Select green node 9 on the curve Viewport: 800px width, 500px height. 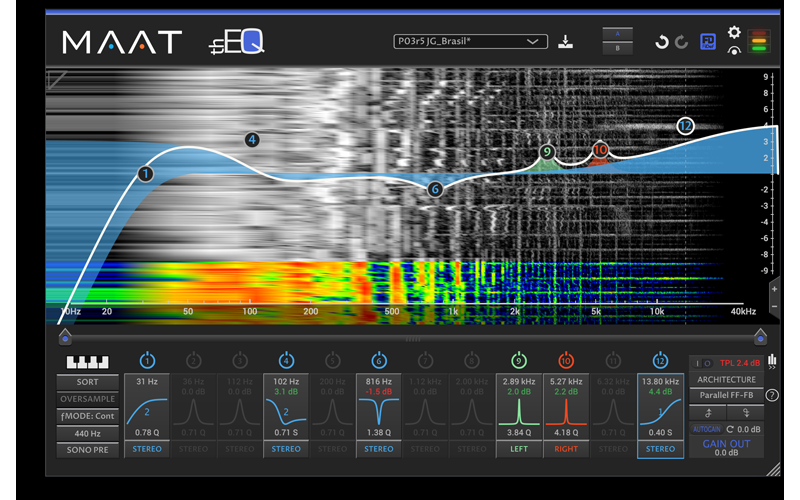[x=547, y=152]
